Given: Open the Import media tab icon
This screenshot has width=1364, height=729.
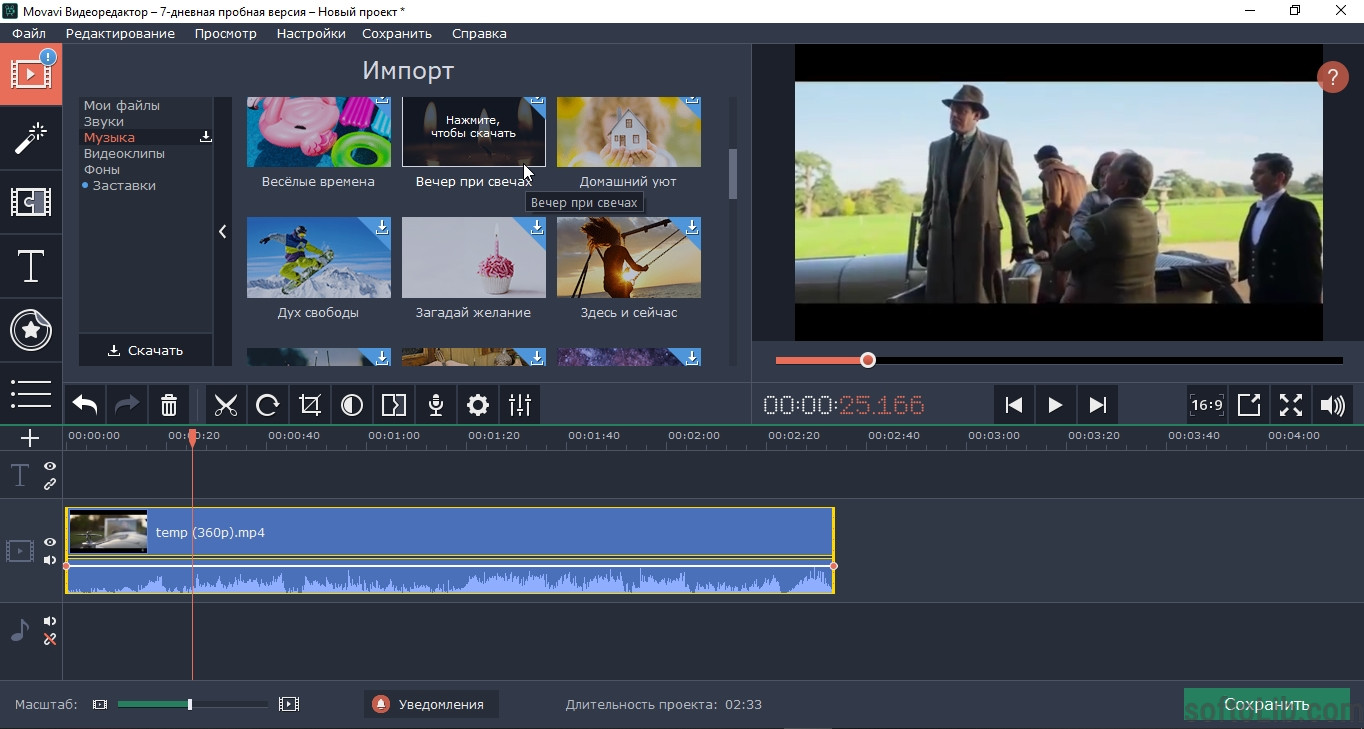Looking at the screenshot, I should click(31, 74).
